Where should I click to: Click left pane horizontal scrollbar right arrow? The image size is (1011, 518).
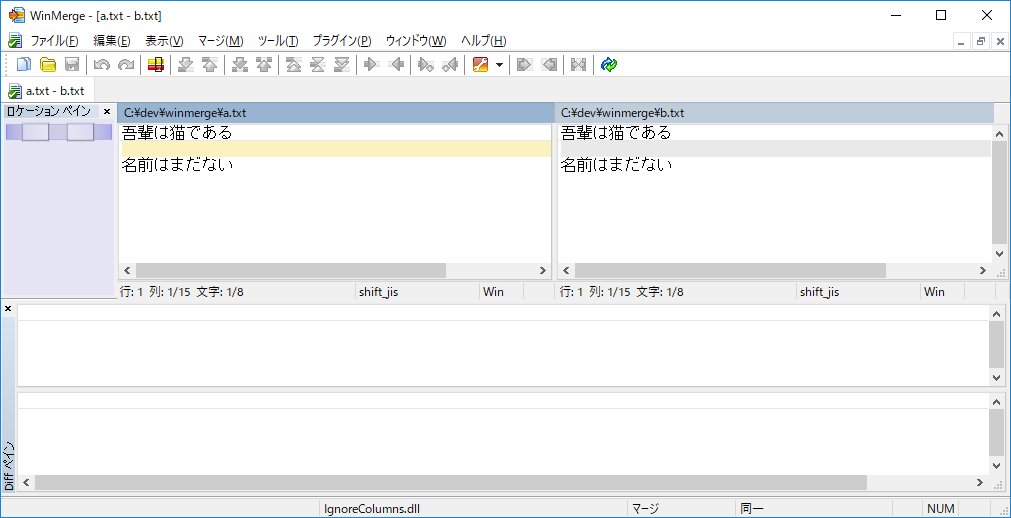tap(543, 271)
